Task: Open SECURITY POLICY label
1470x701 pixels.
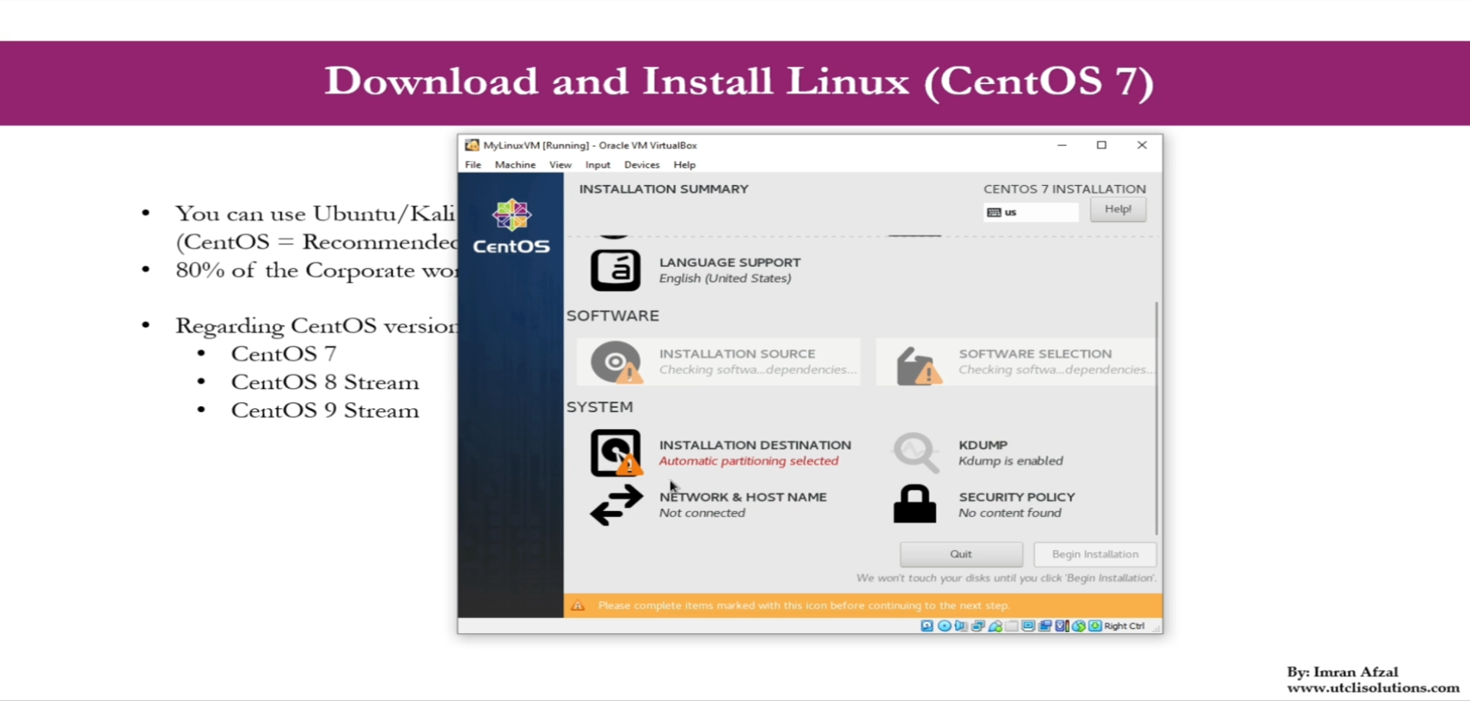Action: 1017,497
